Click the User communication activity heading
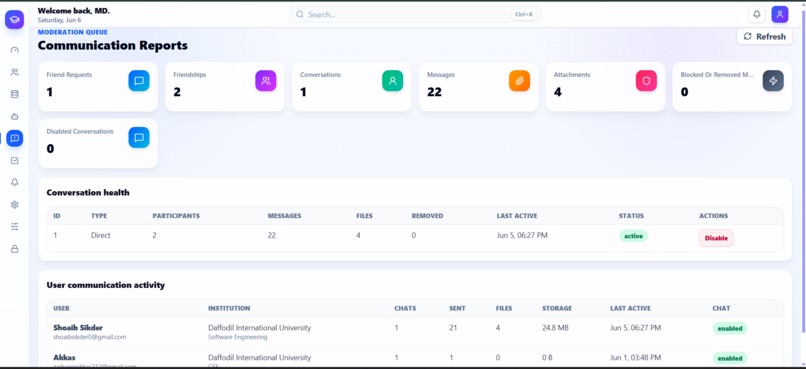Image resolution: width=806 pixels, height=369 pixels. point(105,285)
